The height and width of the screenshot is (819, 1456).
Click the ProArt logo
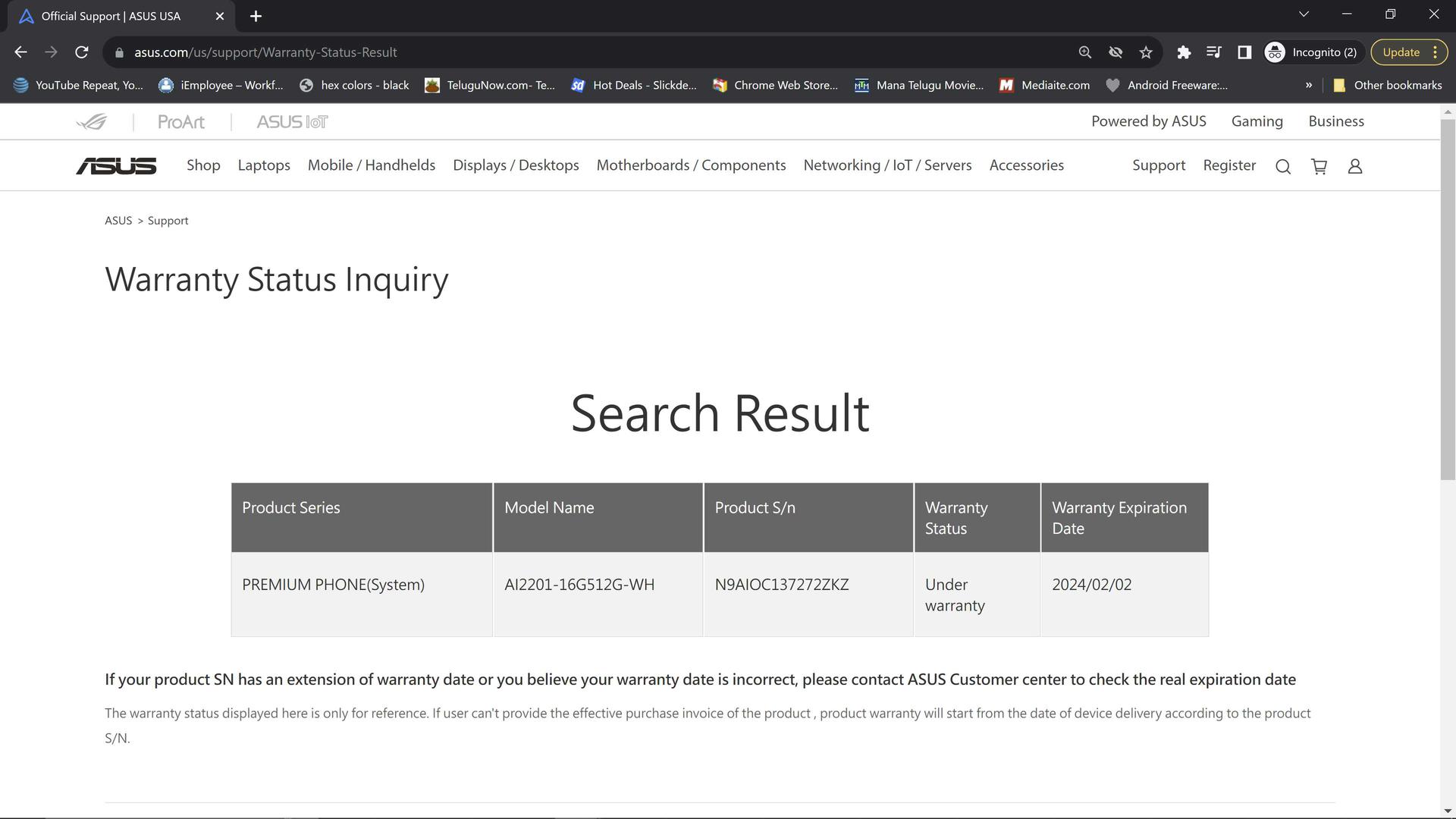(181, 121)
